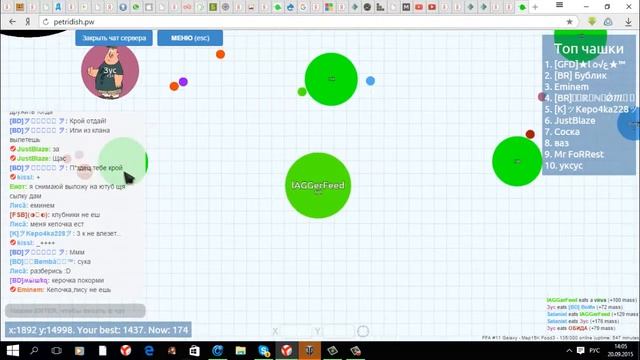640x360 pixels.
Task: Click chat nickname 'Eminem:' in last message
Action: pyautogui.click(x=31, y=290)
